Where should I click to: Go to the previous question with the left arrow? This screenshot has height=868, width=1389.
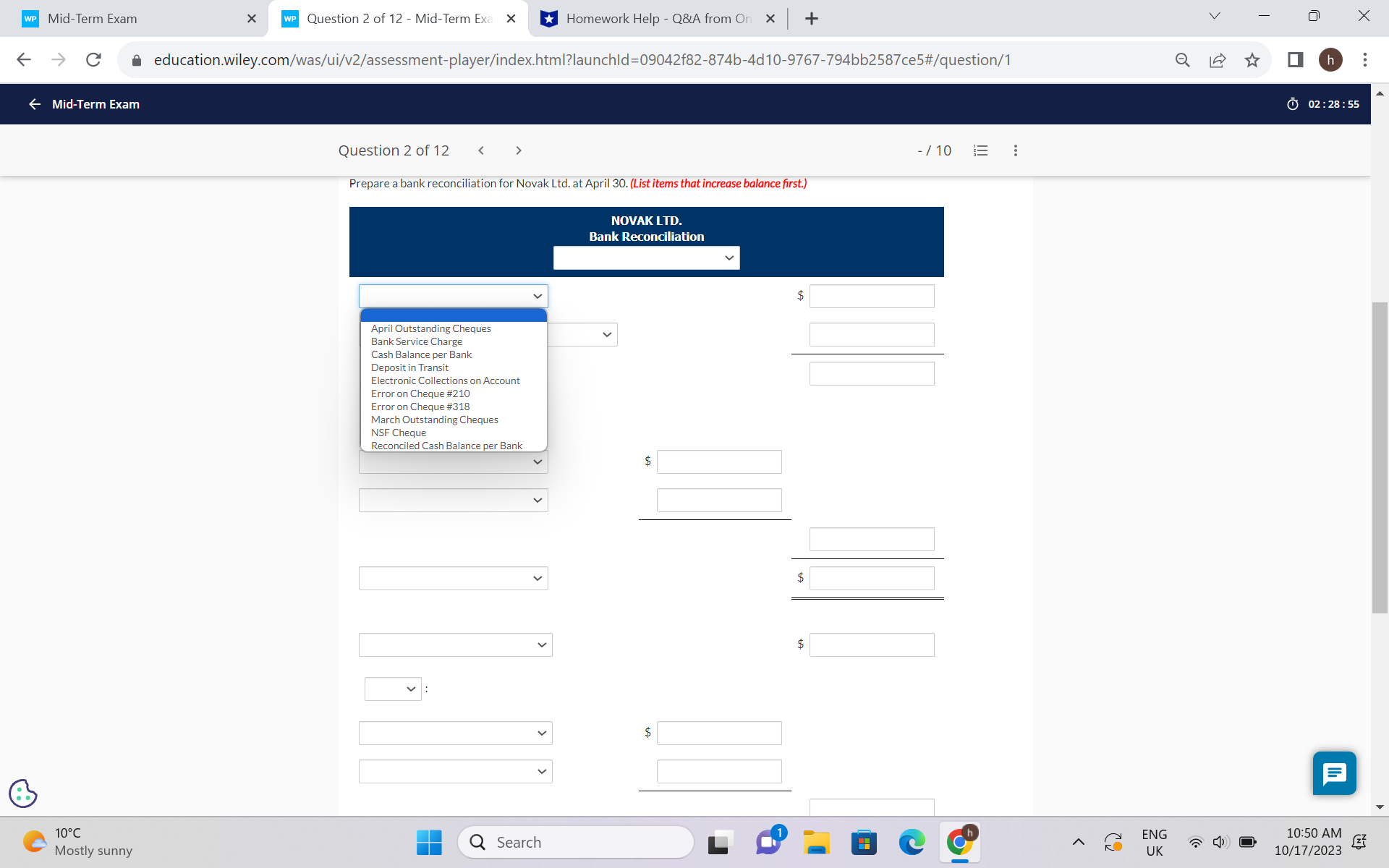[x=481, y=150]
